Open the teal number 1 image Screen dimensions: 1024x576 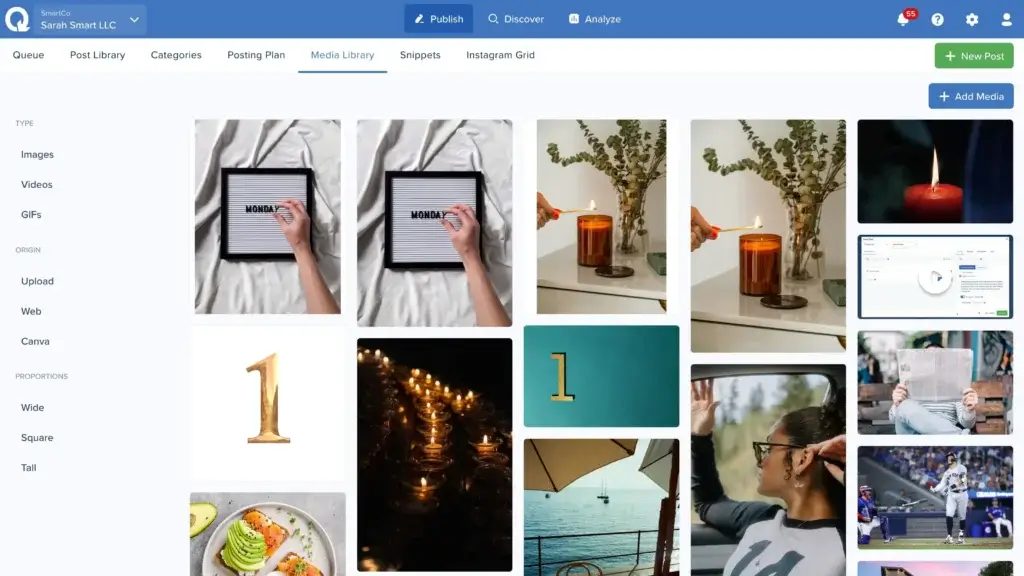coord(601,376)
